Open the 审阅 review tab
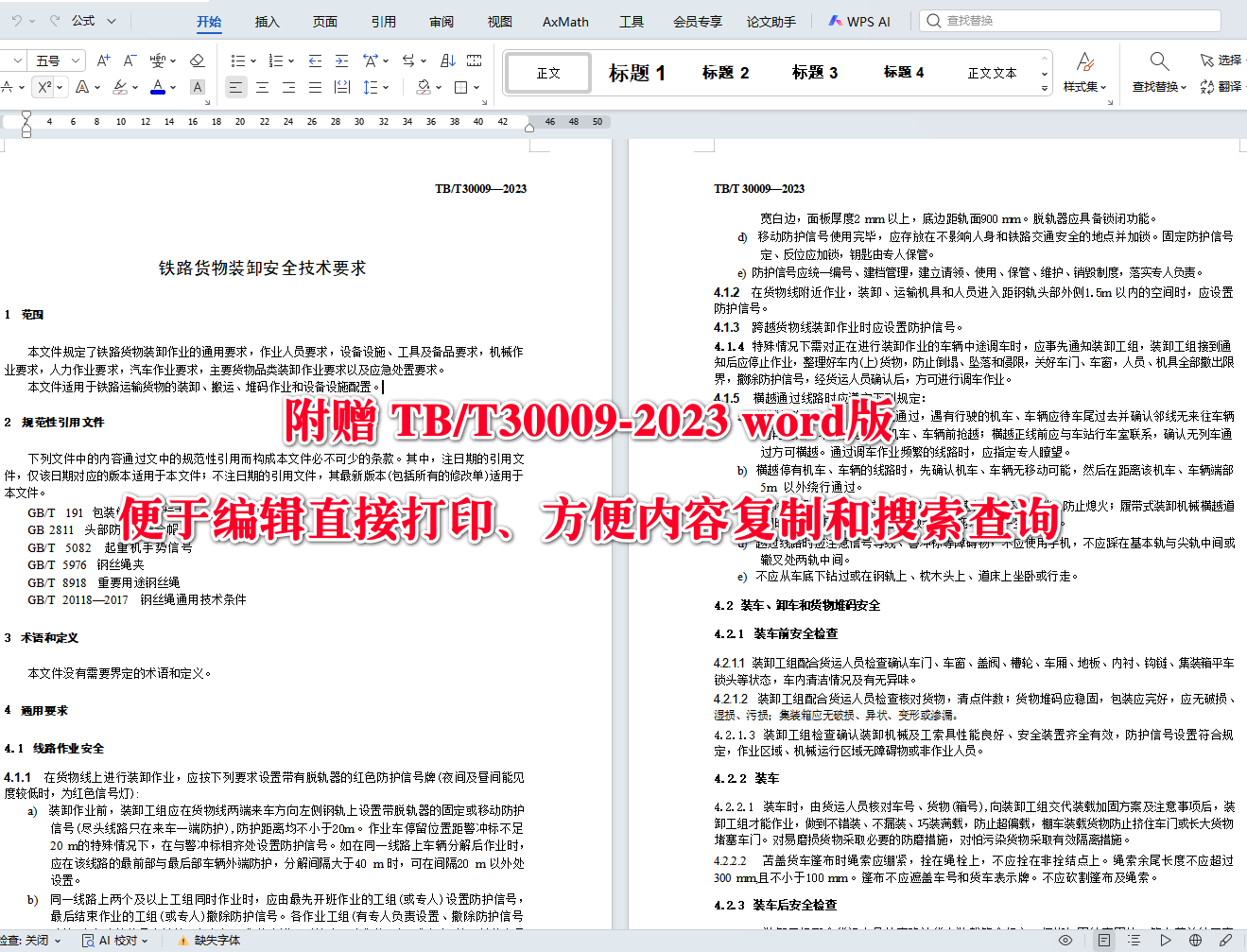The height and width of the screenshot is (952, 1247). click(x=441, y=21)
